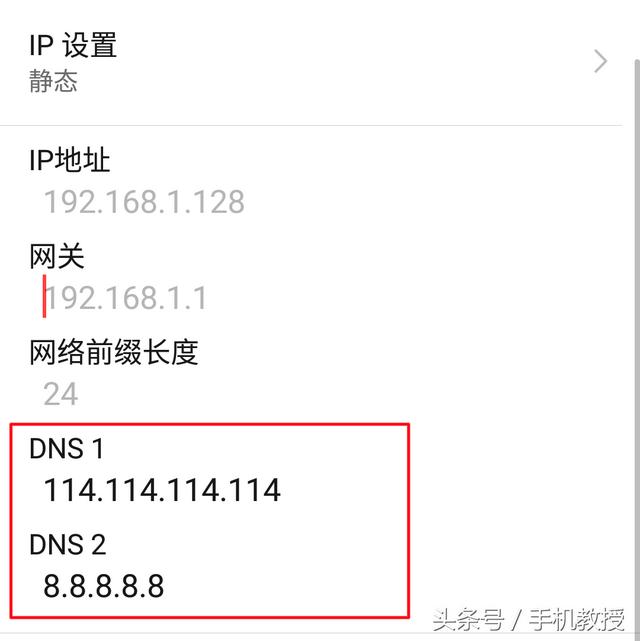Viewport: 640px width, 641px height.
Task: Focus the prefix length field showing 24
Action: (x=60, y=394)
